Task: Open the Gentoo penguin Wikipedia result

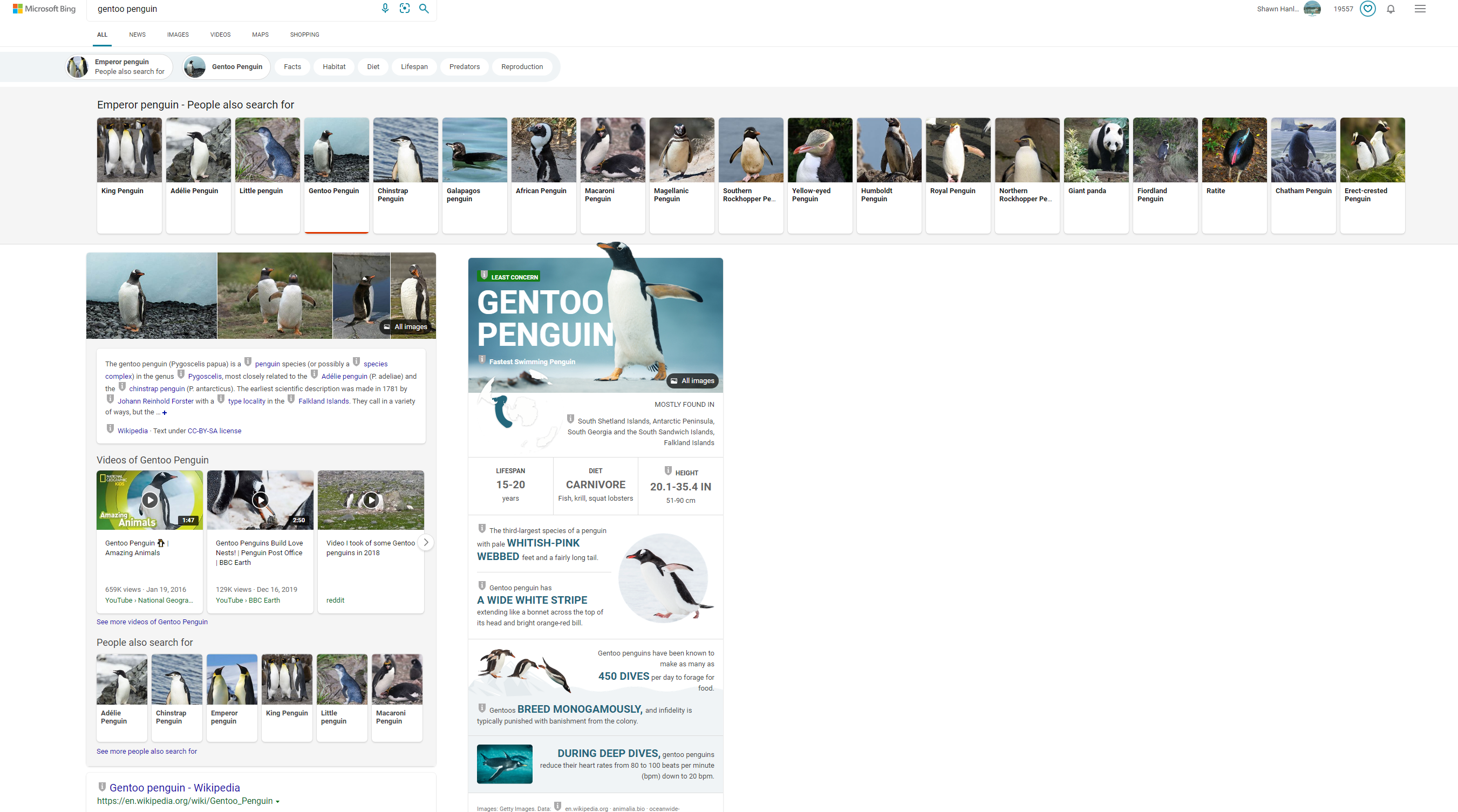Action: pos(174,787)
